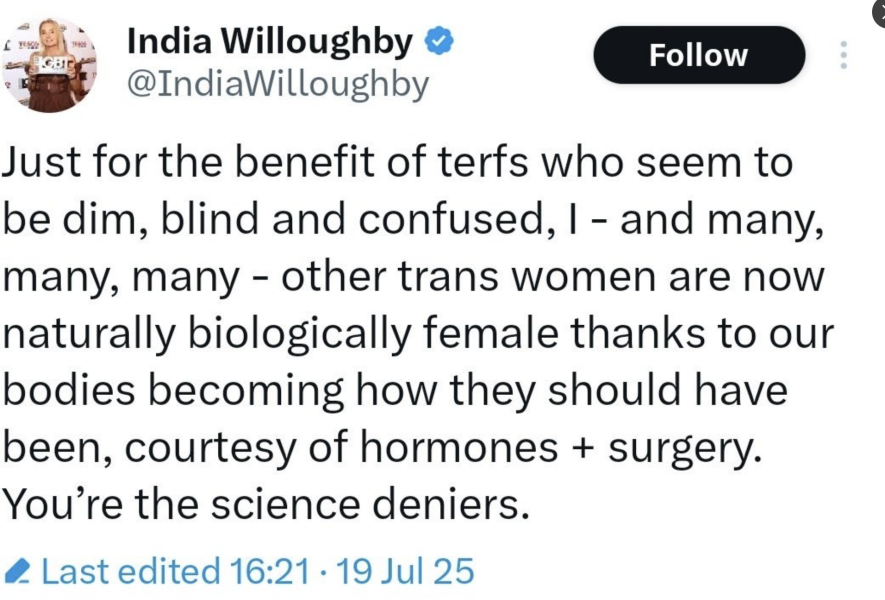Click the pencil edit icon
Image resolution: width=885 pixels, height=600 pixels.
pyautogui.click(x=17, y=572)
